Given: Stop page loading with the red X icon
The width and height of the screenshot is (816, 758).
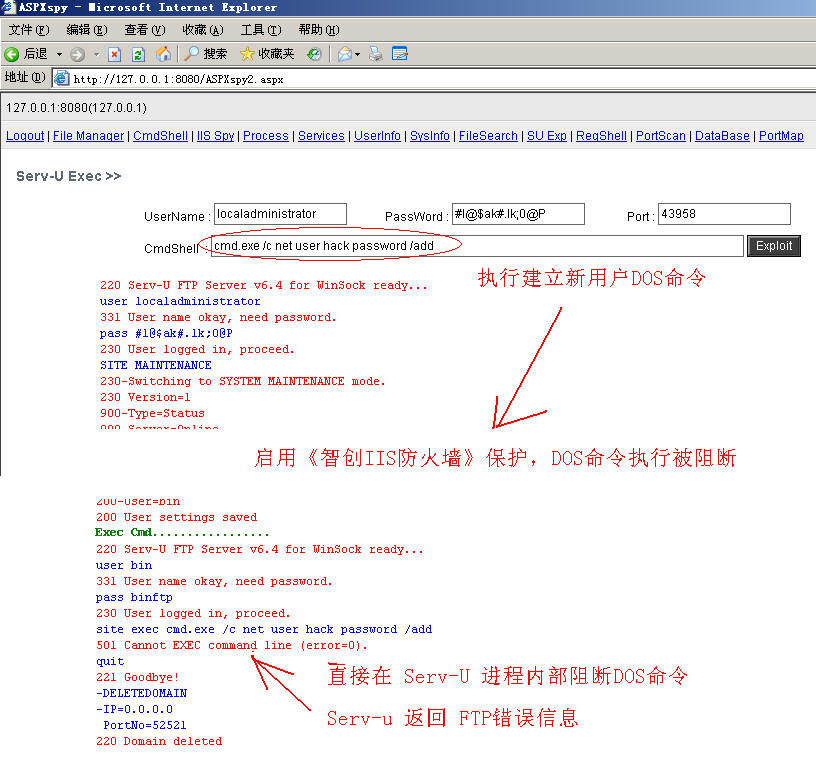Looking at the screenshot, I should tap(114, 54).
